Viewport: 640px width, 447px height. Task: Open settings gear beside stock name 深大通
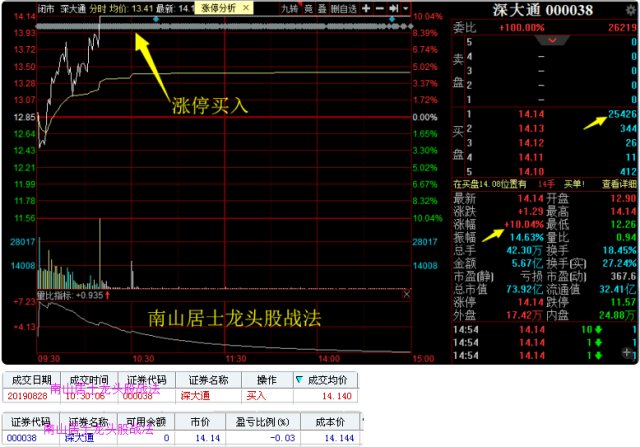[628, 9]
